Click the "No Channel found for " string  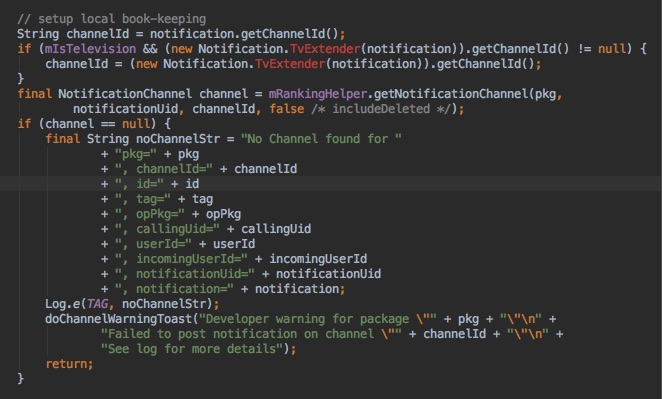[321, 139]
